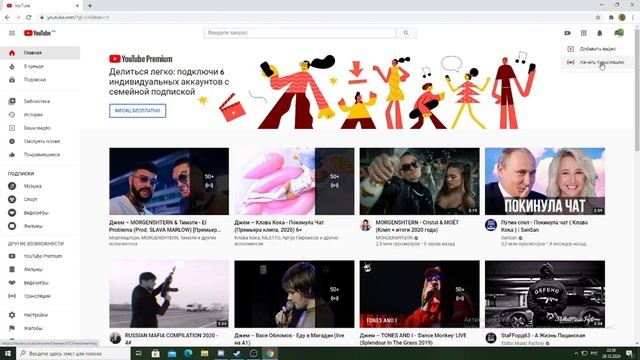Viewport: 640px width, 360px height.
Task: Open Путин спел Покинула чат thumbnail
Action: (x=545, y=181)
